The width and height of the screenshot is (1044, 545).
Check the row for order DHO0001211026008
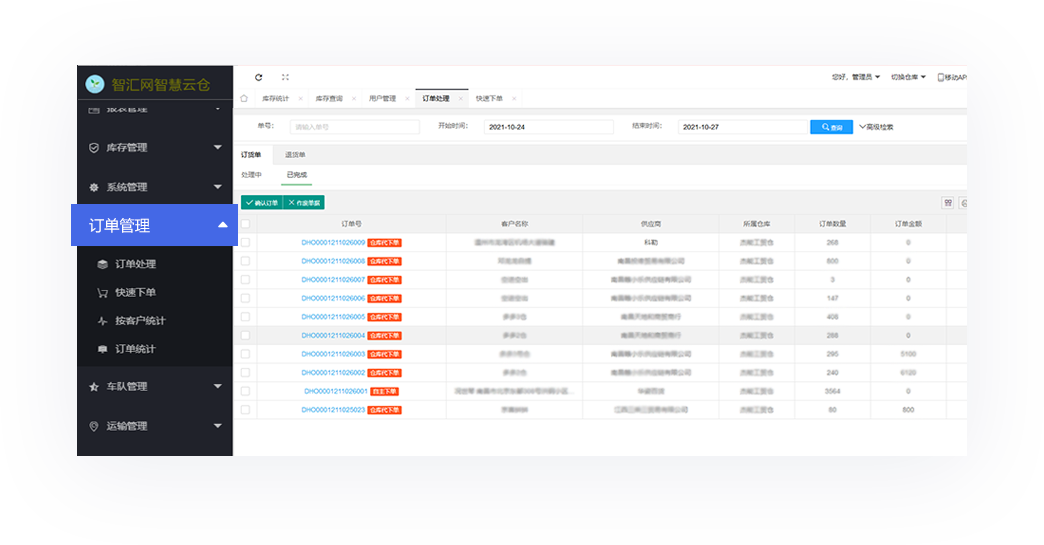pyautogui.click(x=246, y=262)
